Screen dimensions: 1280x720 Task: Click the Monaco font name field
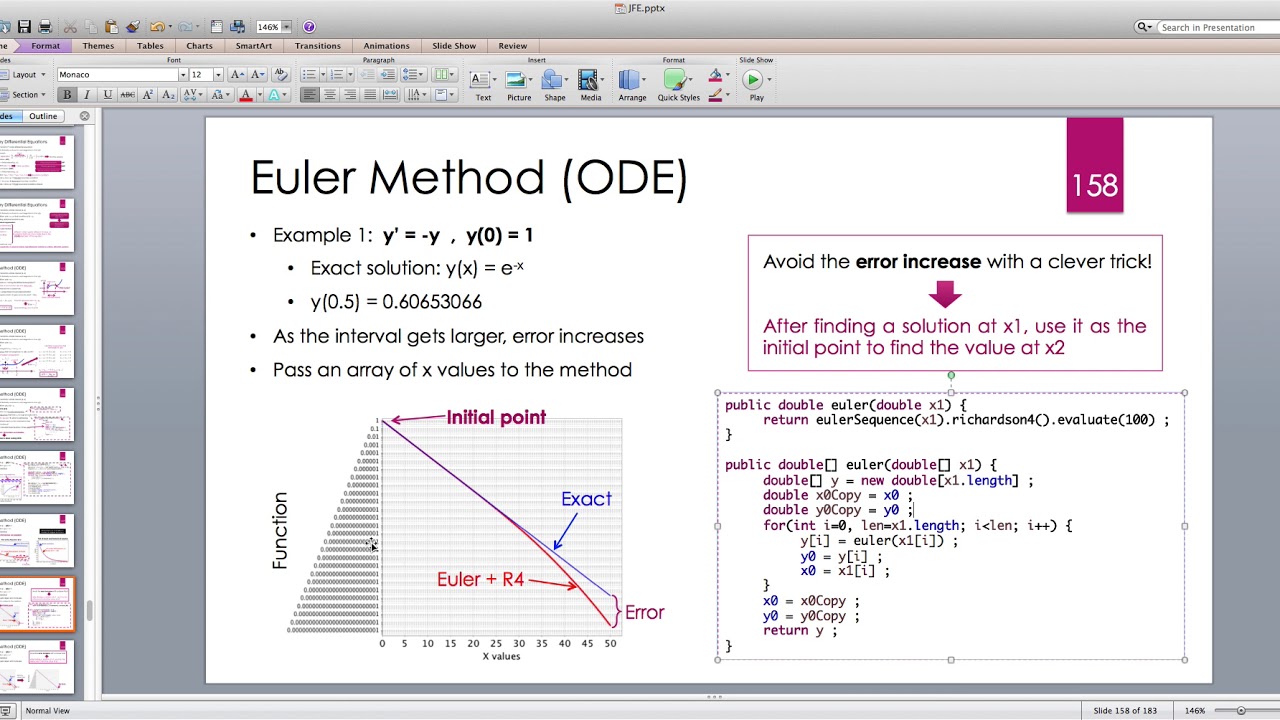[x=117, y=75]
